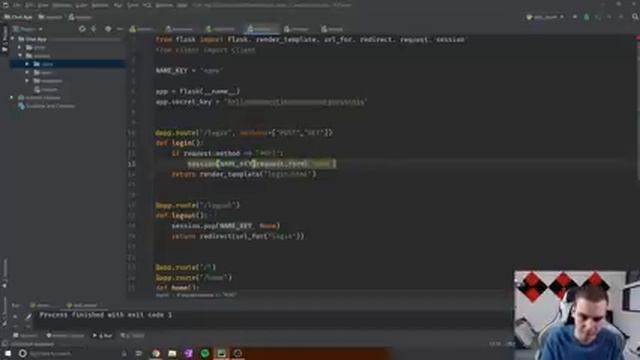Open the File menu
The image size is (640, 360).
(17, 5)
